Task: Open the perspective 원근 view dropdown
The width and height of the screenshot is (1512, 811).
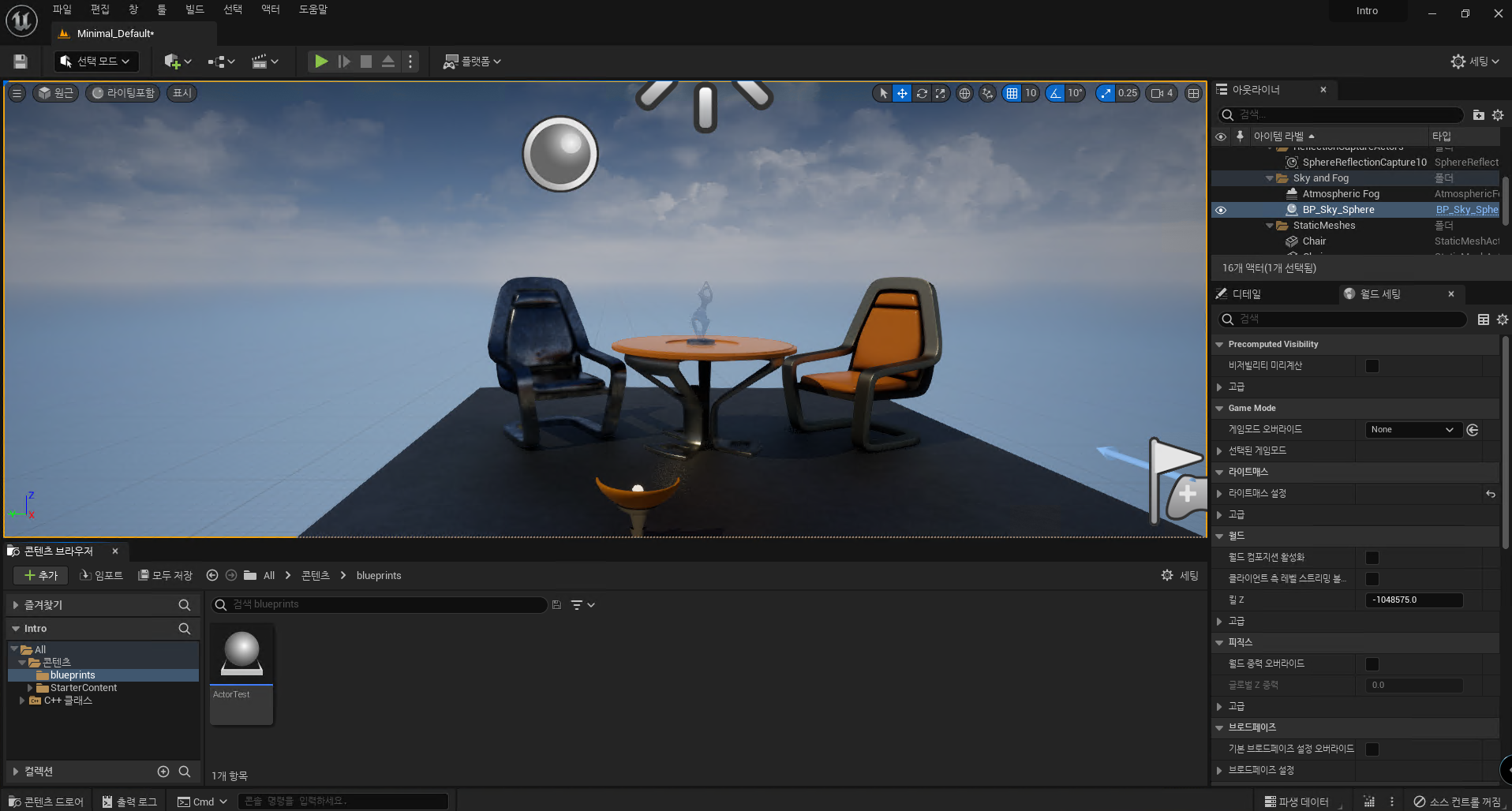Action: click(55, 93)
